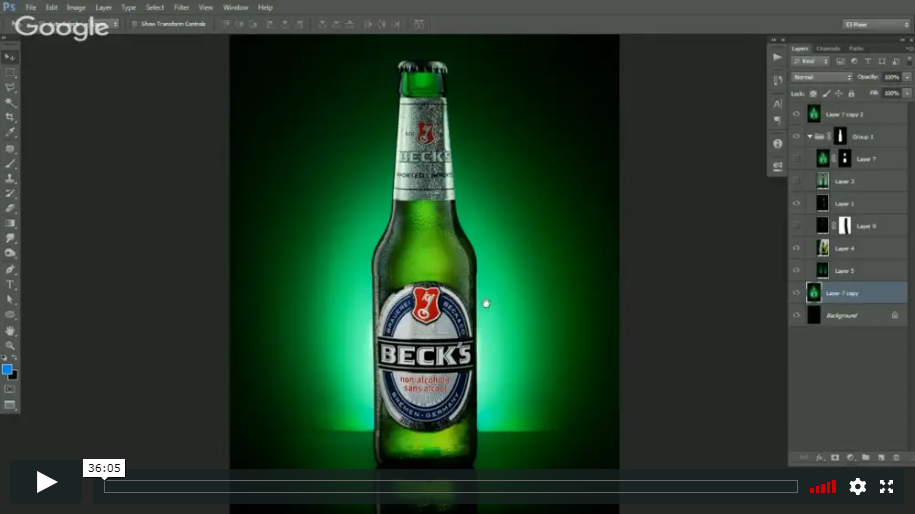
Task: Select the Pen tool
Action: pos(10,270)
